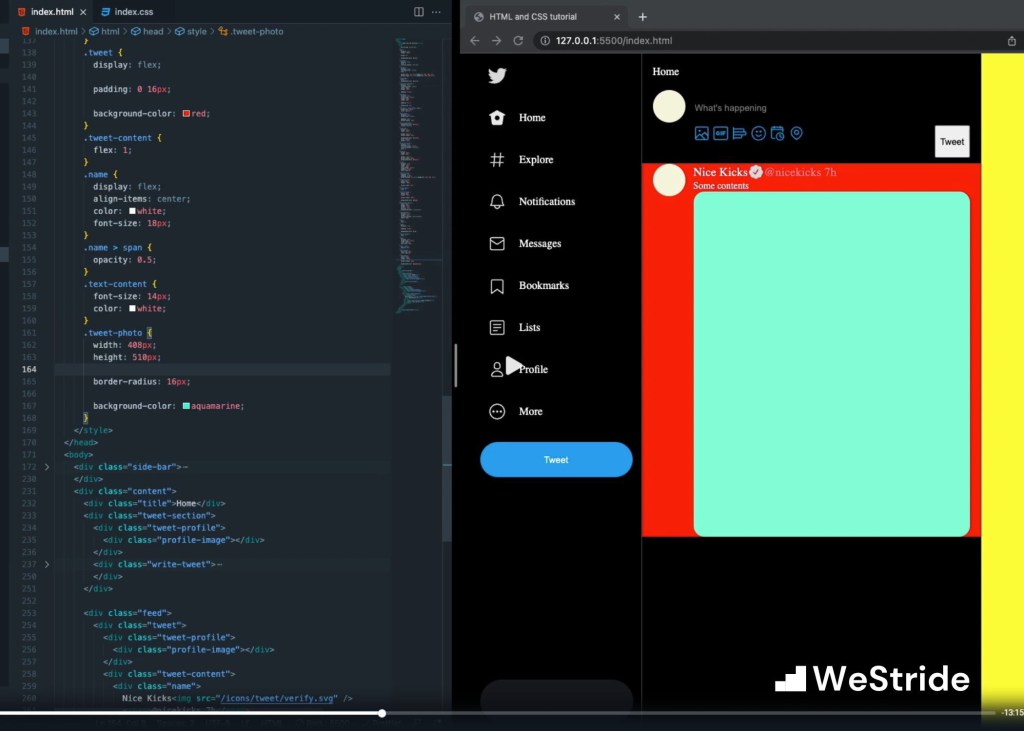
Task: Click the More ellipsis circle icon
Action: [x=497, y=412]
